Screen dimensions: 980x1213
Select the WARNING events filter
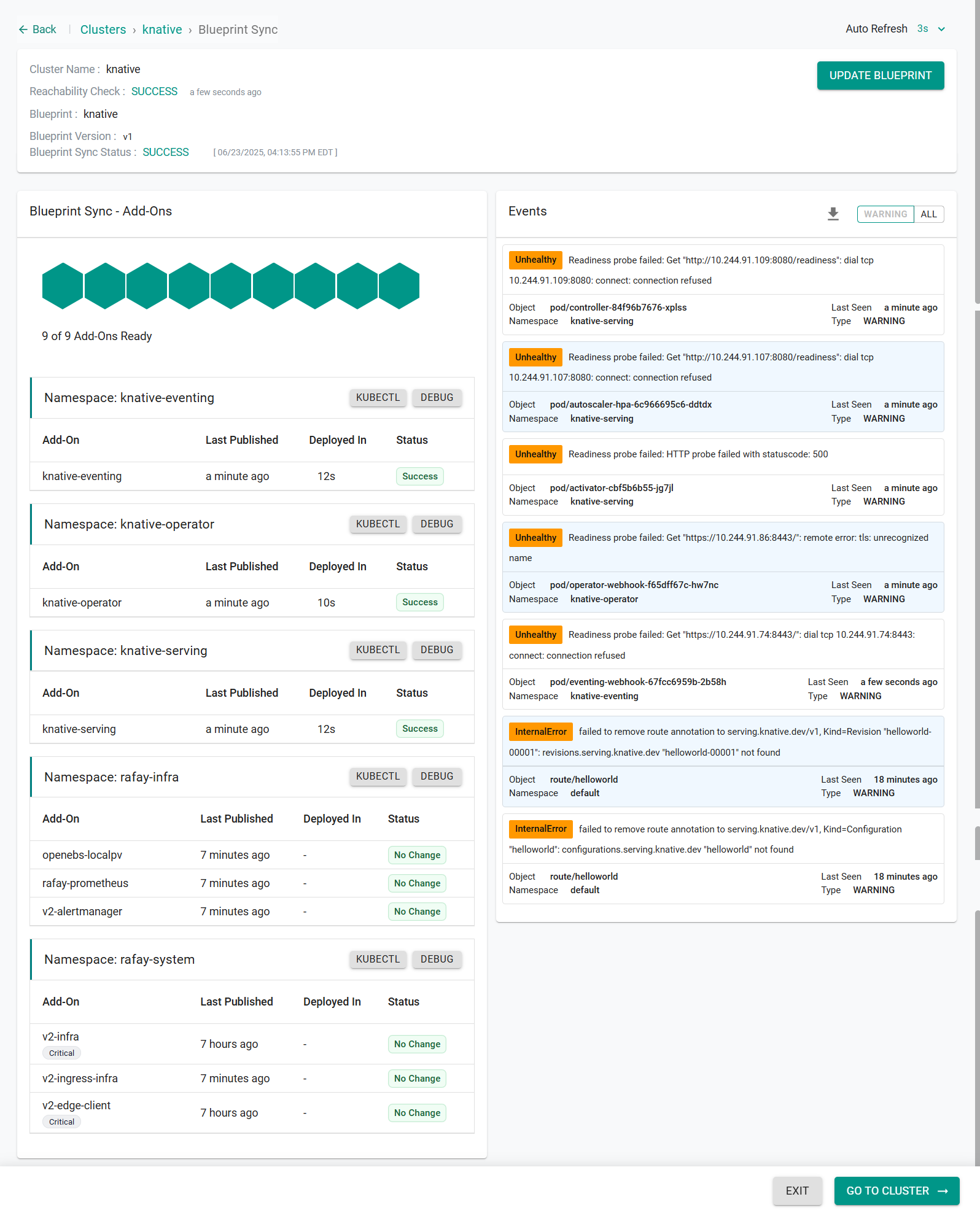point(885,214)
